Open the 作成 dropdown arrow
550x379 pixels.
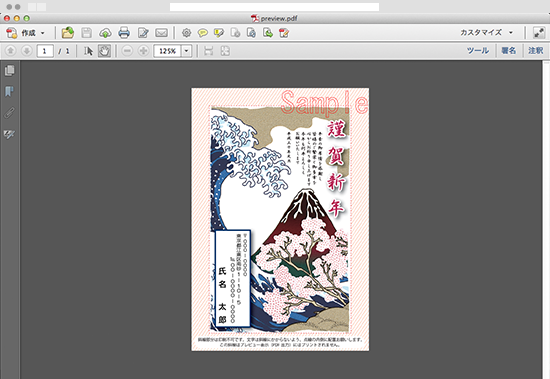43,33
